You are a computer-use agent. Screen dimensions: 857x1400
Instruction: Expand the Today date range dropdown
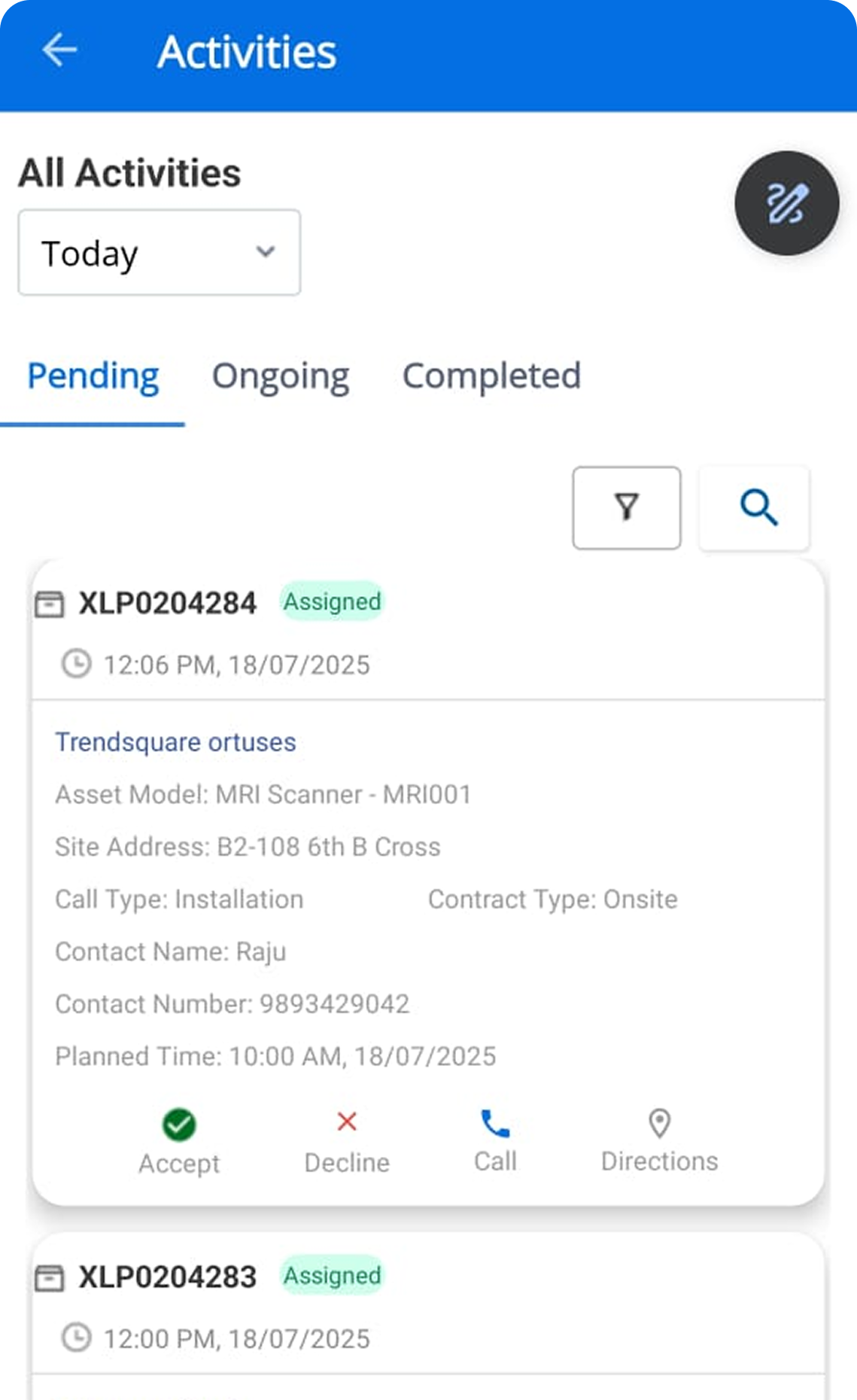(159, 253)
